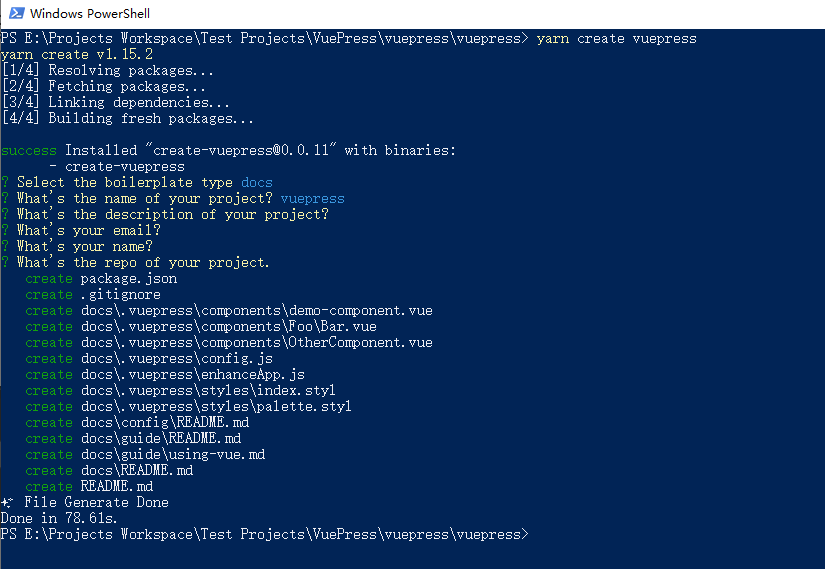The height and width of the screenshot is (569, 825).
Task: Click the question mark beside 'What's your email?'
Action: [x=5, y=231]
